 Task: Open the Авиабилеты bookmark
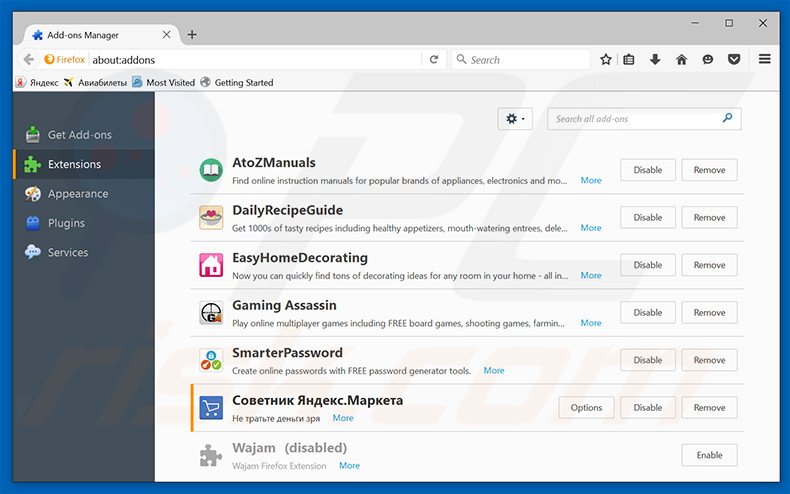click(x=95, y=82)
